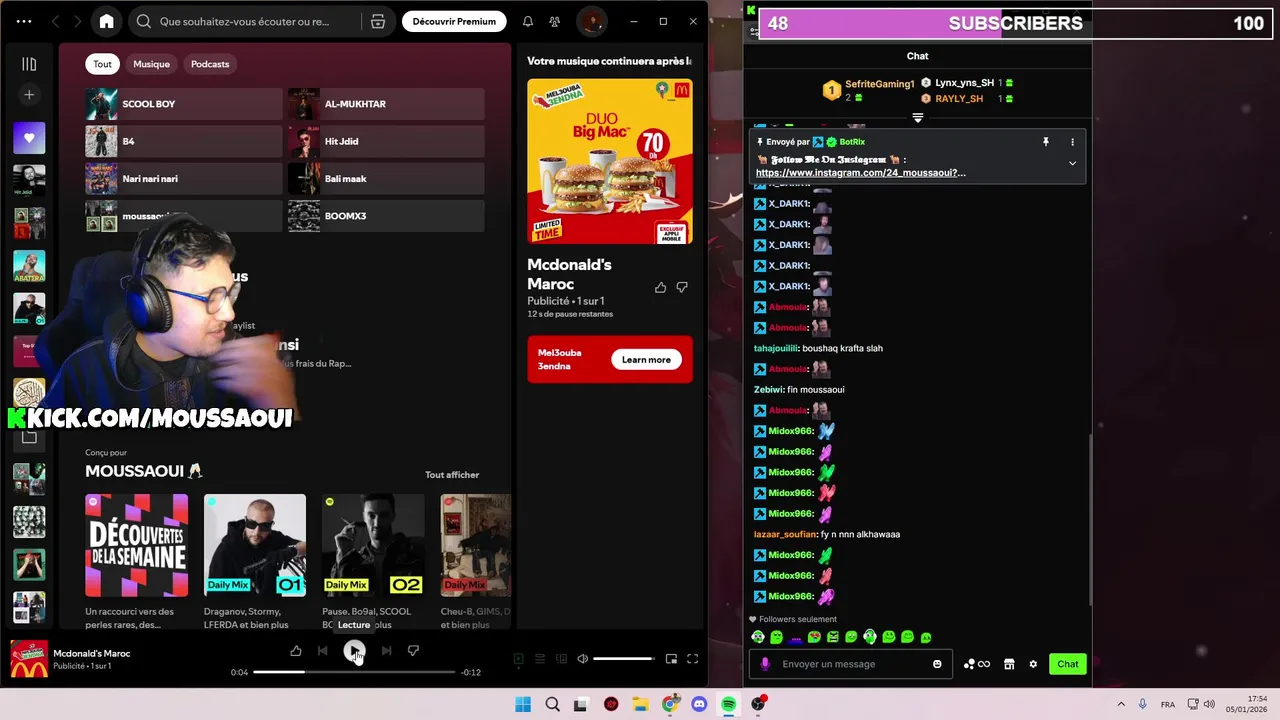The width and height of the screenshot is (1280, 720).
Task: Open SCOOL BOY shortcut tile
Action: tap(184, 104)
